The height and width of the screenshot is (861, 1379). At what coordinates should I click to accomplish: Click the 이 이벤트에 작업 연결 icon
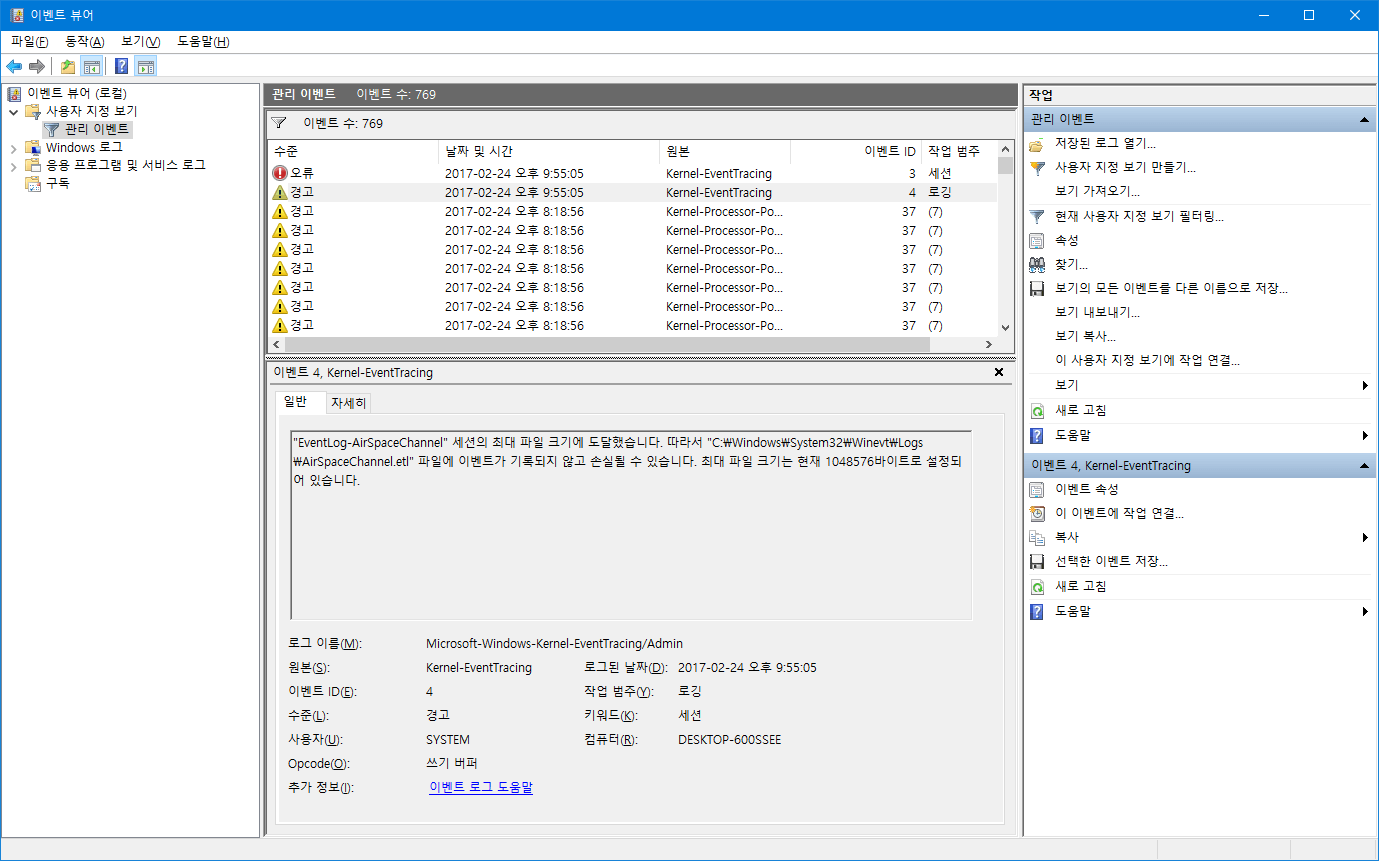coord(1037,514)
